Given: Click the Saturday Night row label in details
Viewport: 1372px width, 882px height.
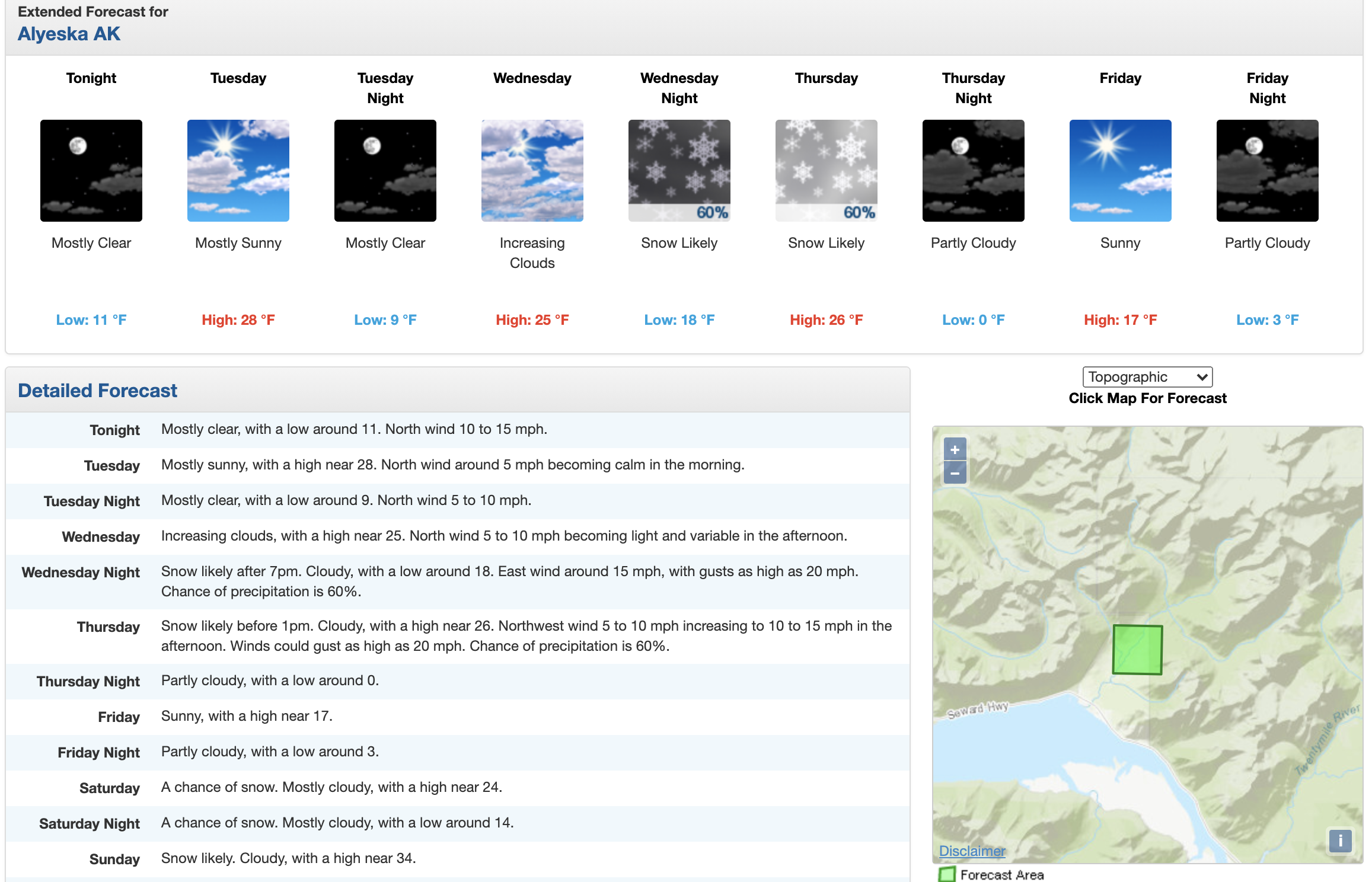Looking at the screenshot, I should pos(90,824).
